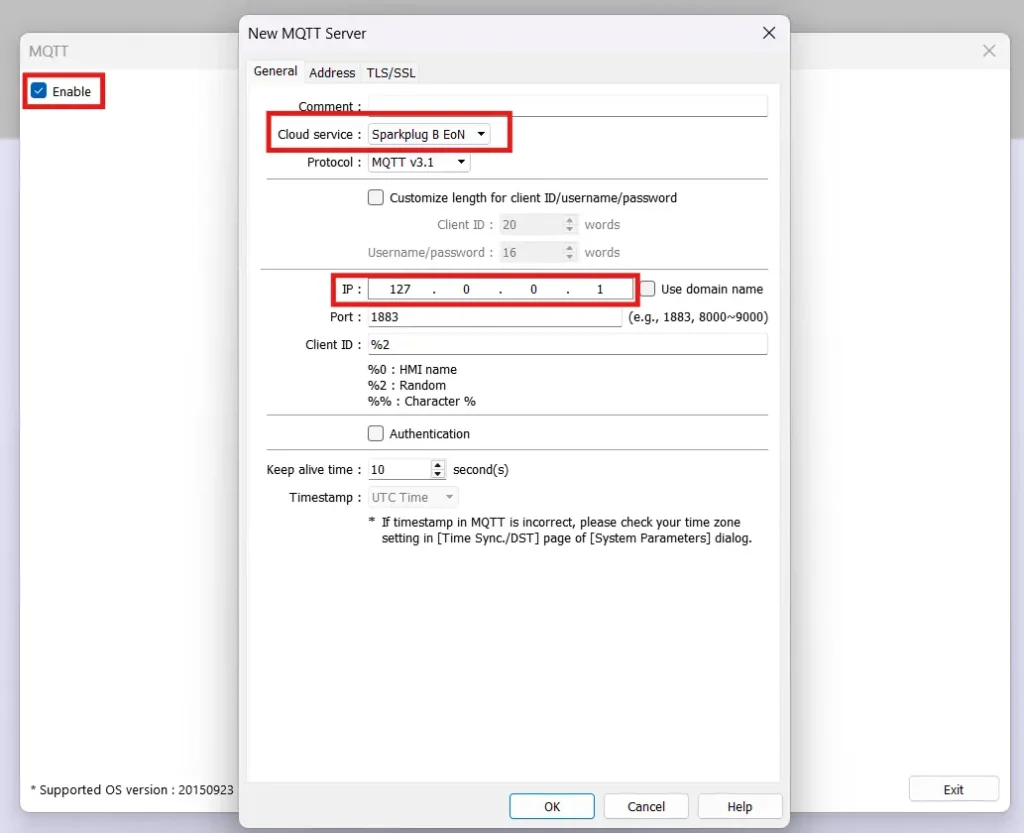Click Cancel to discard changes
This screenshot has width=1024, height=833.
coord(645,806)
